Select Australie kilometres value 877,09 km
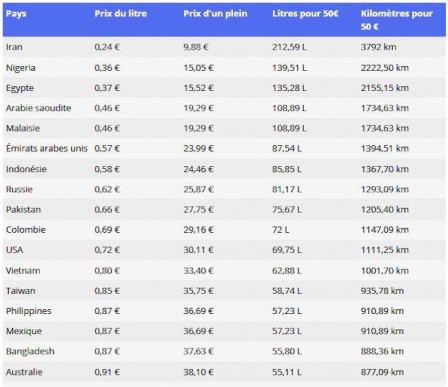The image size is (448, 387). (x=382, y=372)
